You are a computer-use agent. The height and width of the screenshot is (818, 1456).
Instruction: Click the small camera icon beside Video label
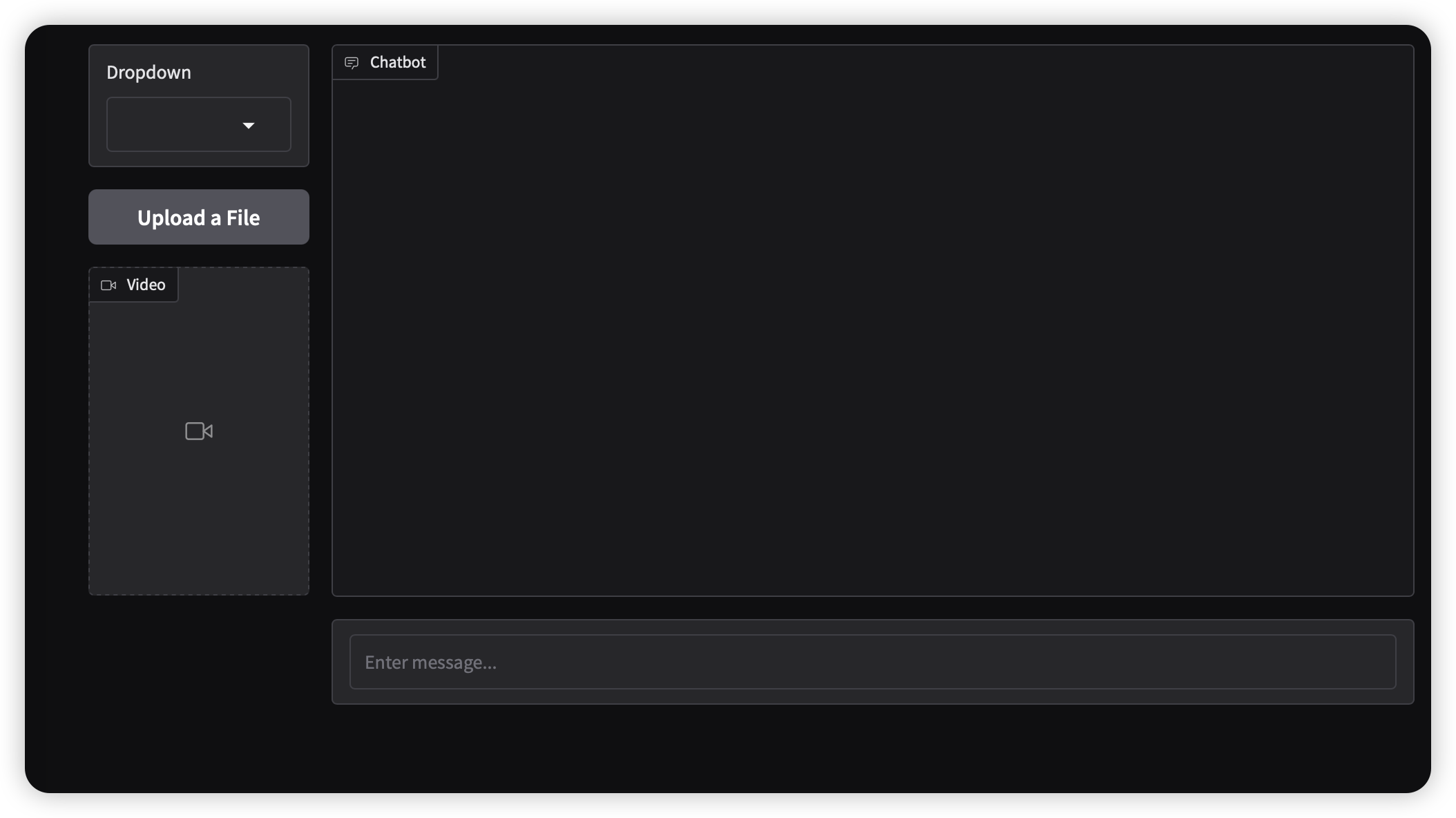pyautogui.click(x=108, y=285)
